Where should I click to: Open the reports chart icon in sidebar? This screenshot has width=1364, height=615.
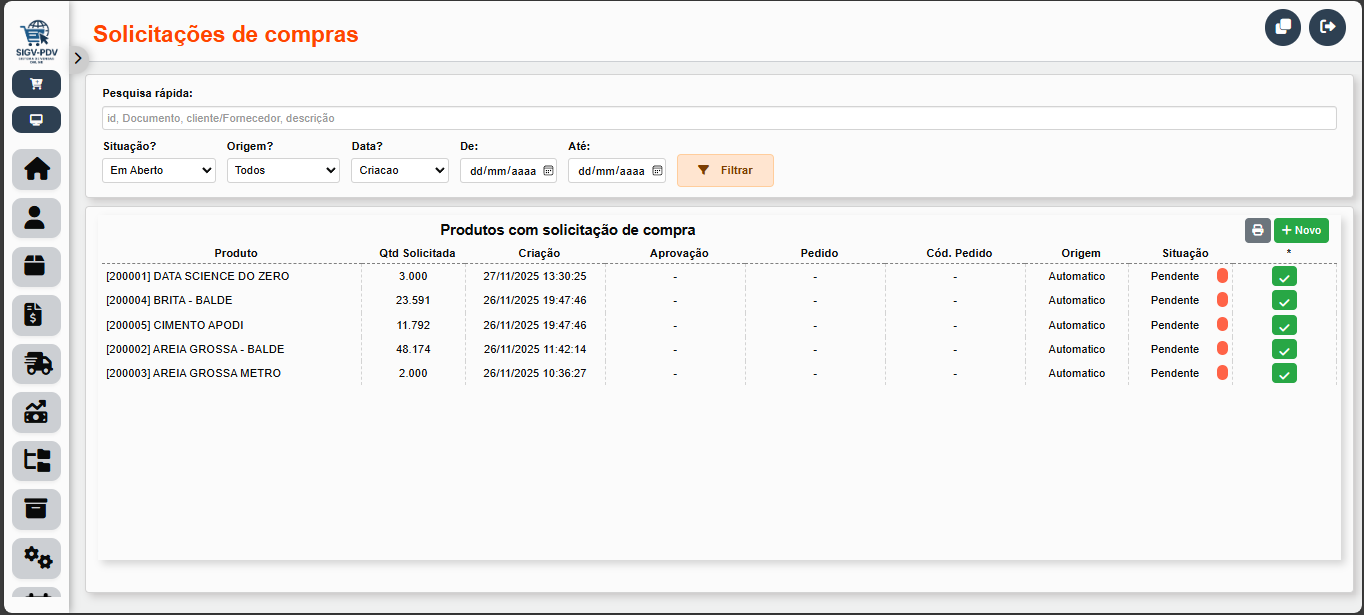coord(36,412)
